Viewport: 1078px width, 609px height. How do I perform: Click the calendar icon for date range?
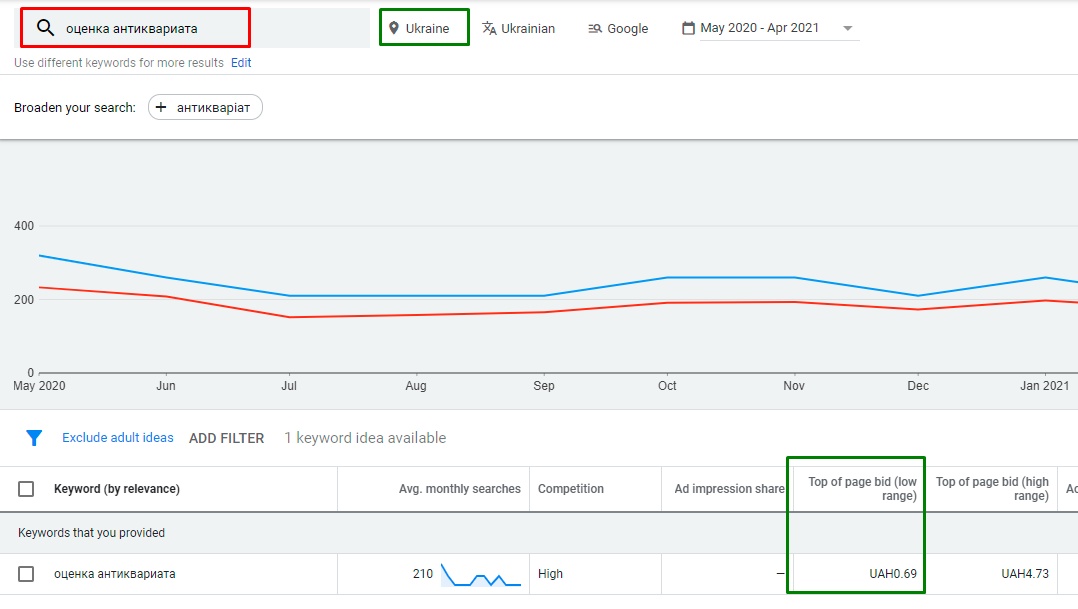688,28
